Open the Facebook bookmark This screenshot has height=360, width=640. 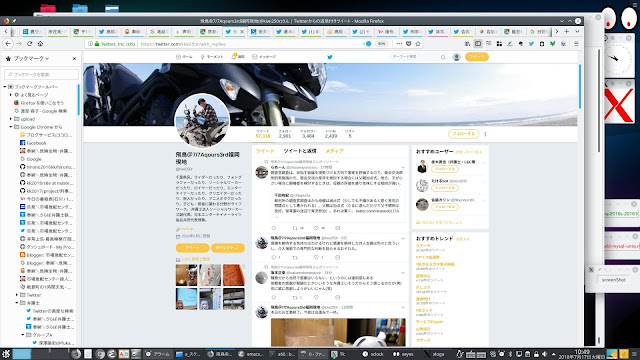(x=33, y=143)
